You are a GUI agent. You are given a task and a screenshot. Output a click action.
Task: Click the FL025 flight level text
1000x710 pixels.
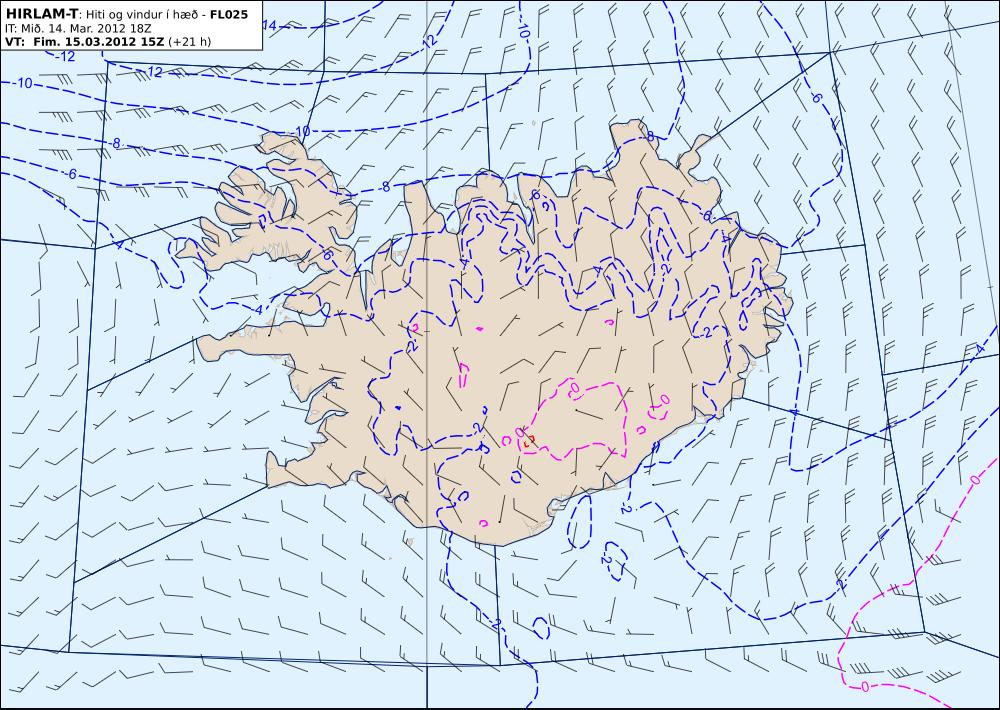[x=229, y=14]
